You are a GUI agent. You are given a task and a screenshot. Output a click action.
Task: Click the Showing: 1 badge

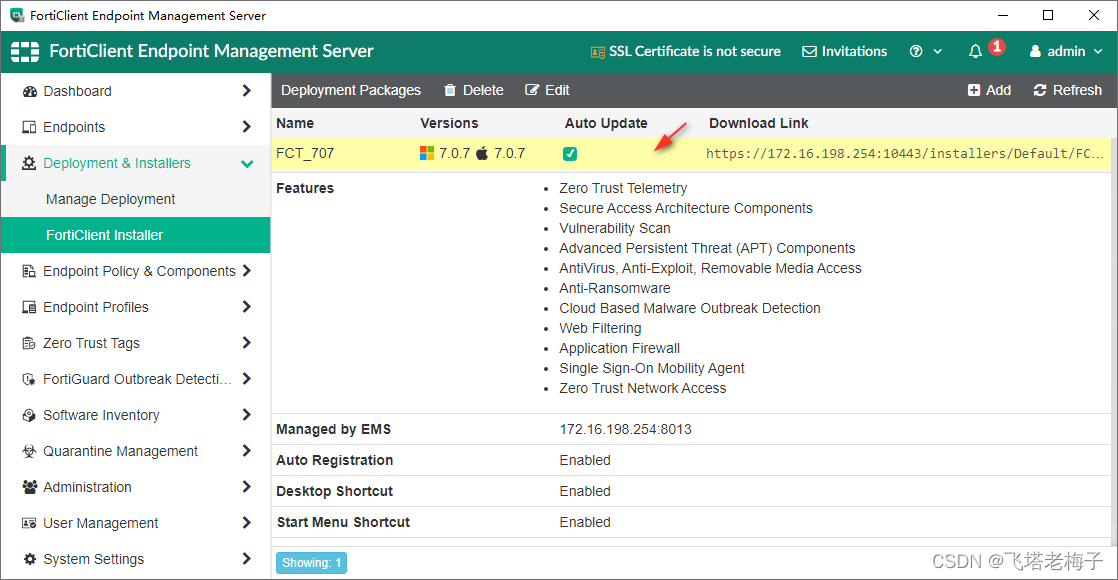(312, 563)
